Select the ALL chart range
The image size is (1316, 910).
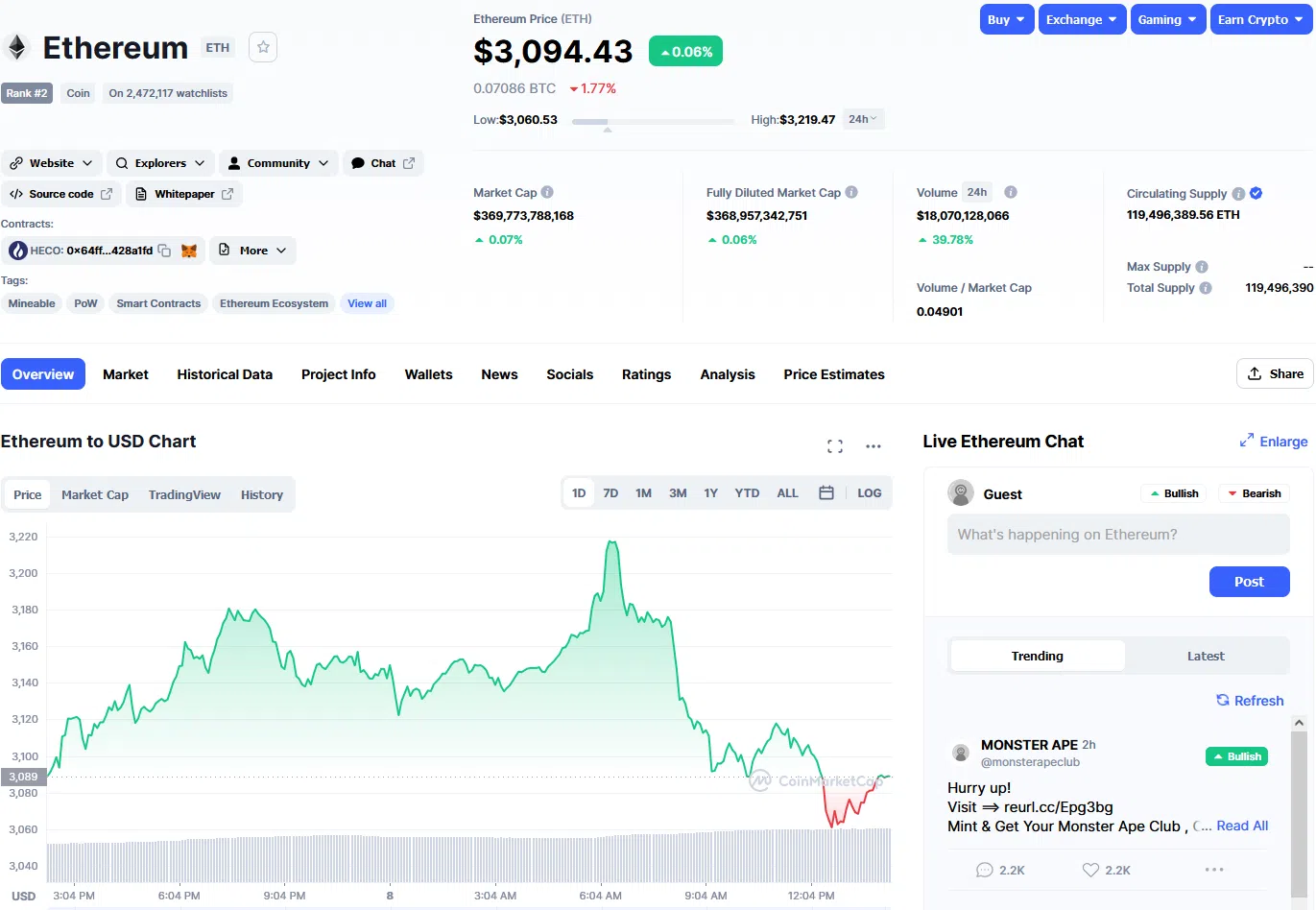(x=787, y=493)
